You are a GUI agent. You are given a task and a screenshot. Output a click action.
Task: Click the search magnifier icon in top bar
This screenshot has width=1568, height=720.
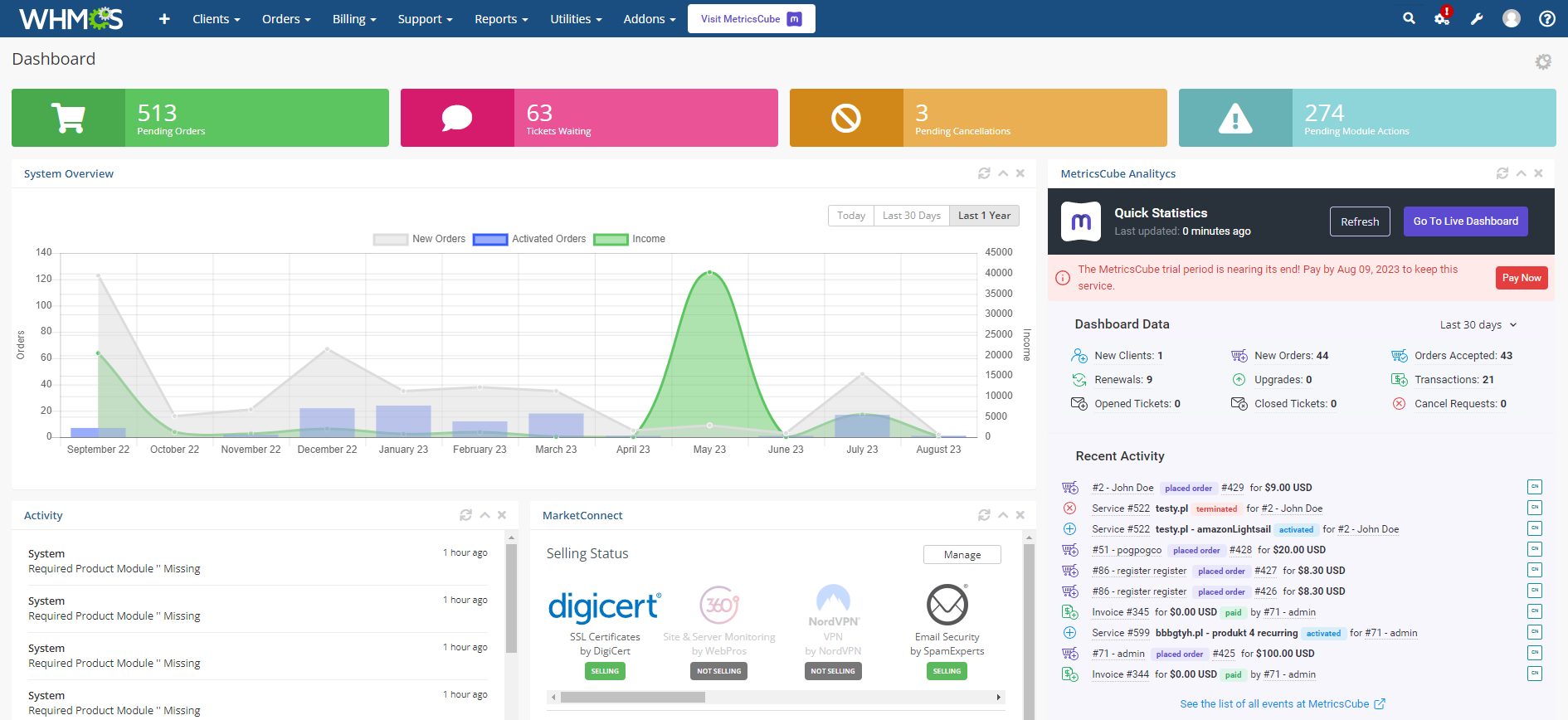(x=1409, y=18)
